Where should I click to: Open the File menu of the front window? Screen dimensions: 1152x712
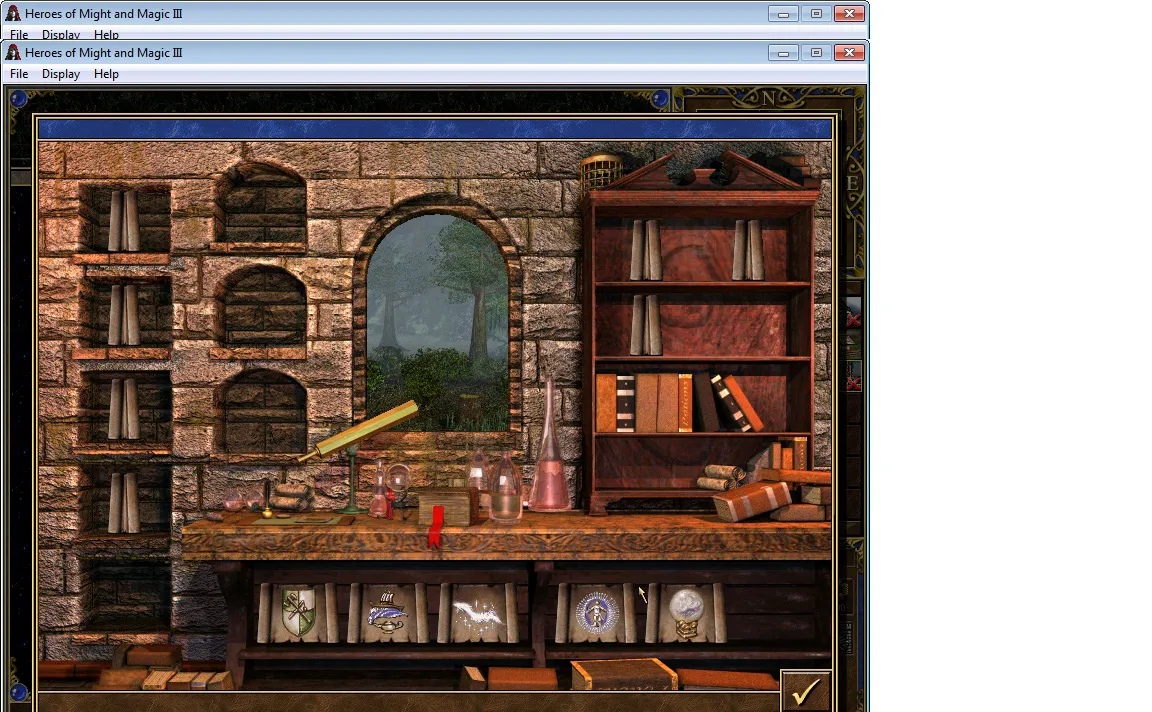tap(19, 73)
